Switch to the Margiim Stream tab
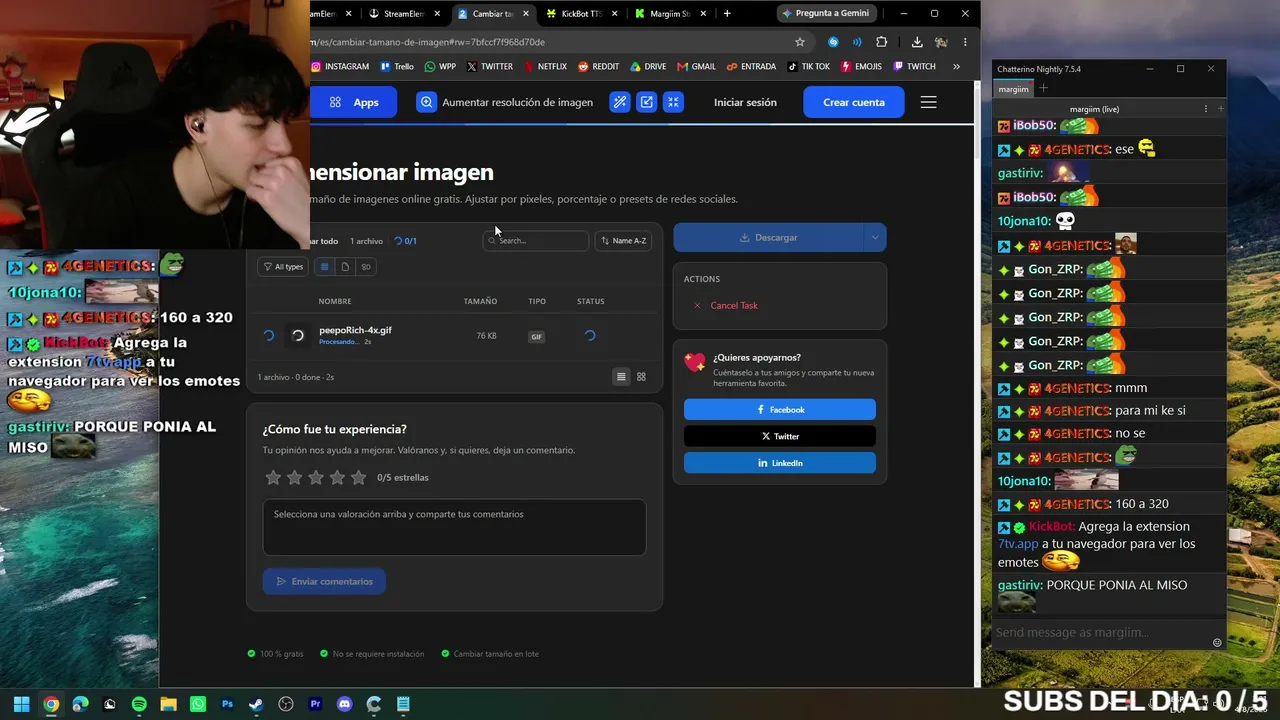The width and height of the screenshot is (1280, 720). click(672, 14)
